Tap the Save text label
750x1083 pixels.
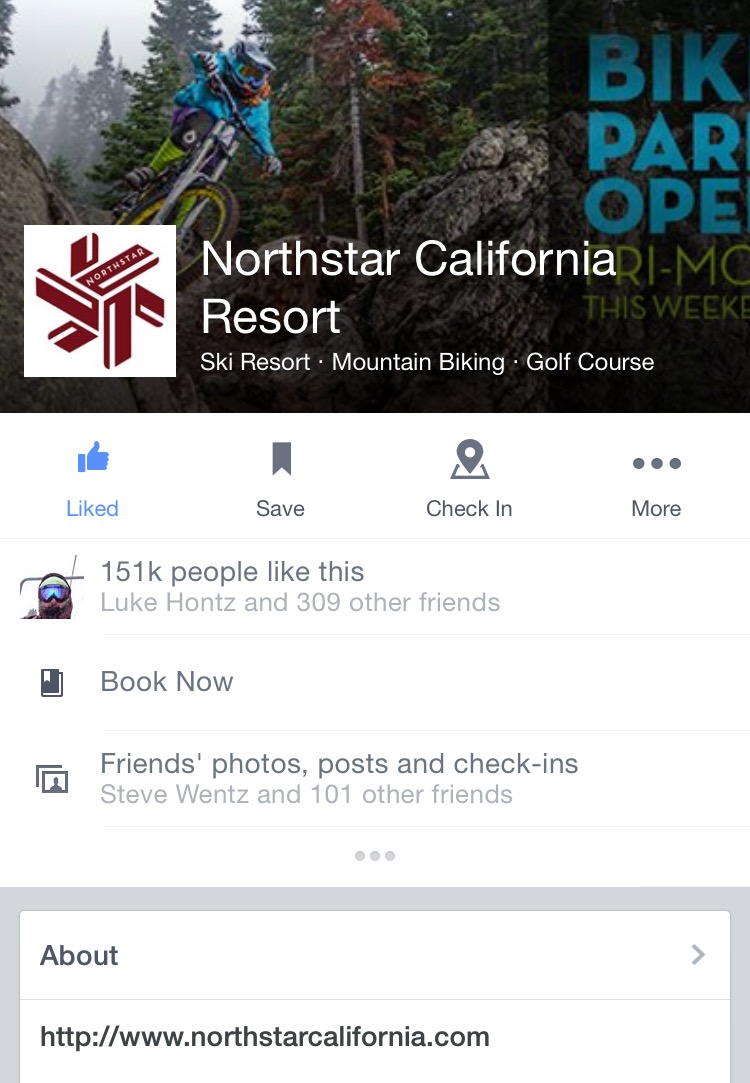[x=280, y=508]
